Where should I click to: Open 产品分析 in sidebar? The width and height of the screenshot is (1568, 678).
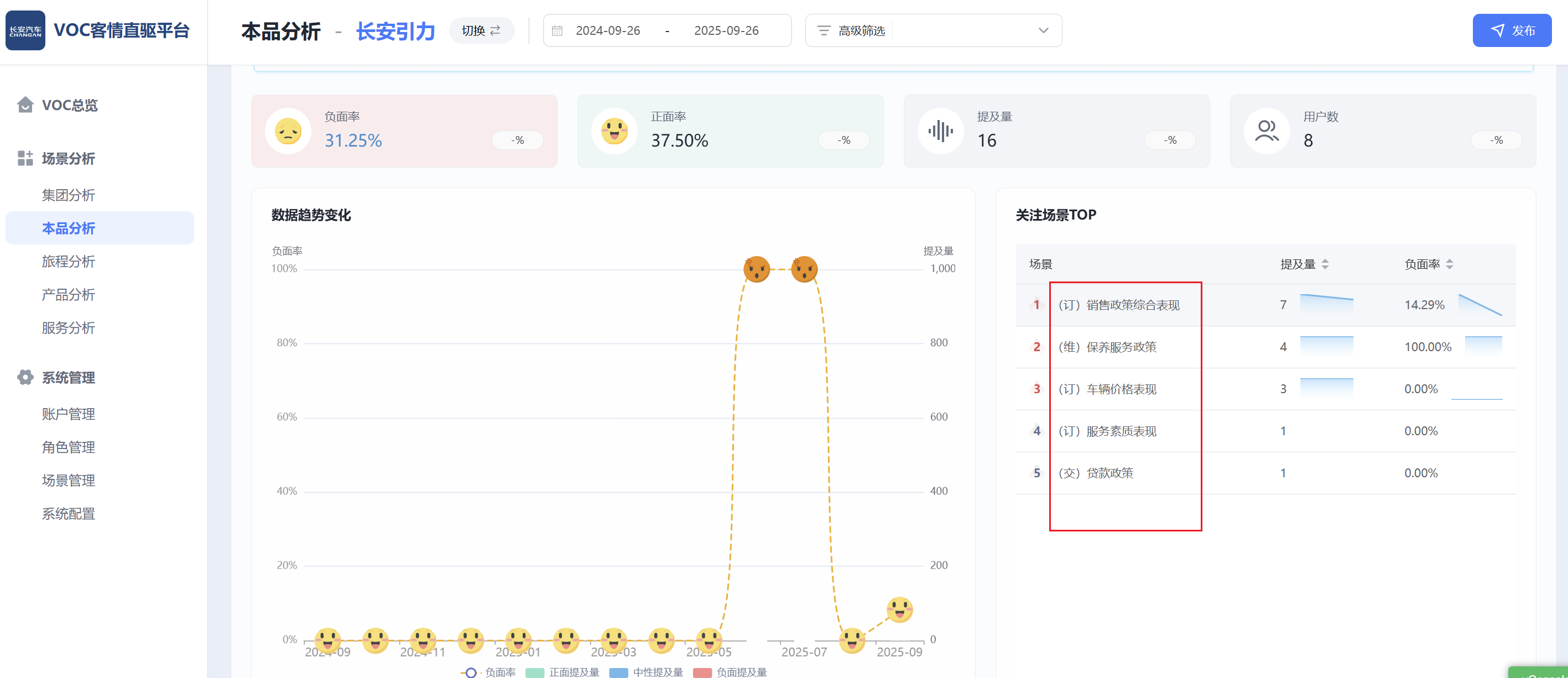68,295
